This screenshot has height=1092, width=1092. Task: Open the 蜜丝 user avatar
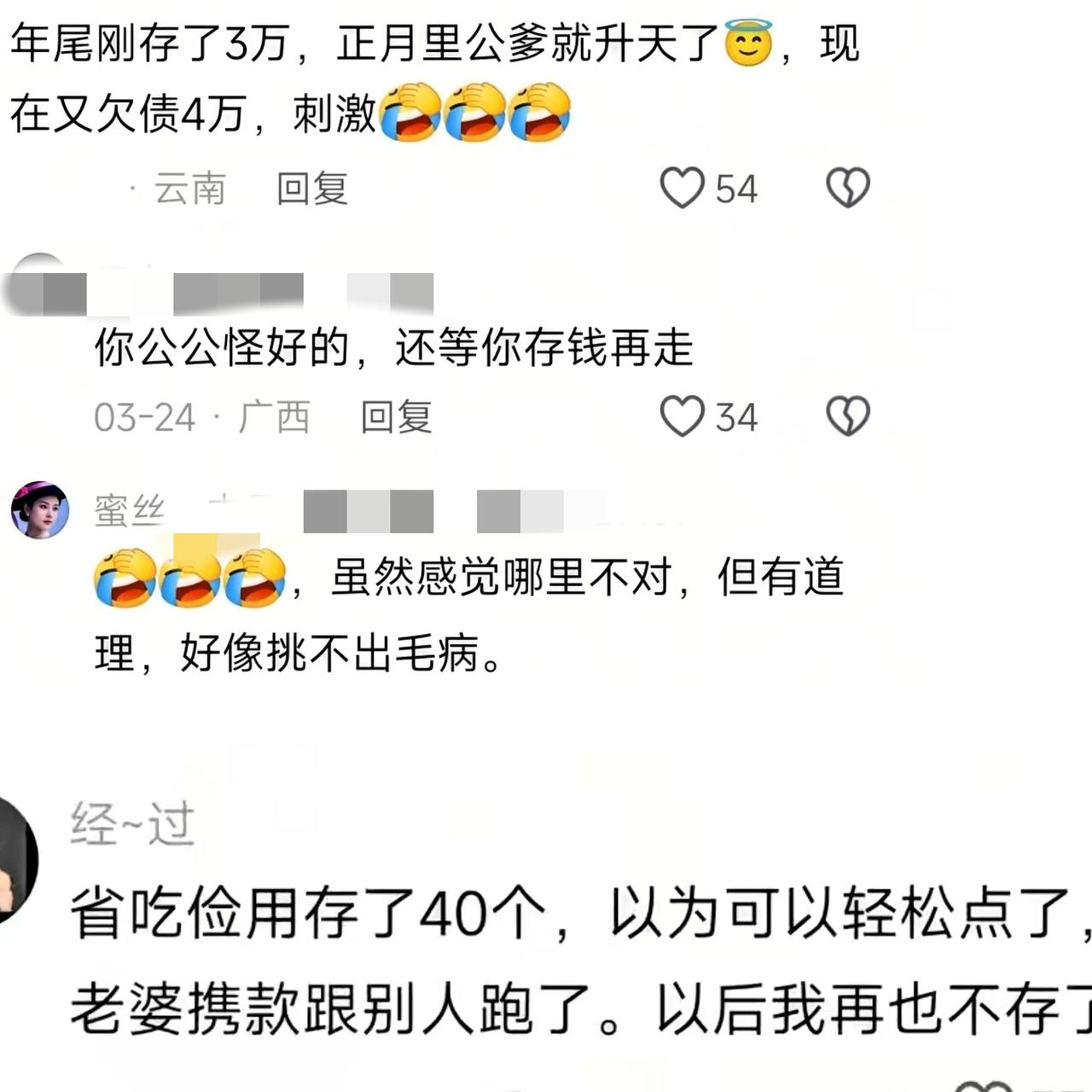pyautogui.click(x=39, y=510)
